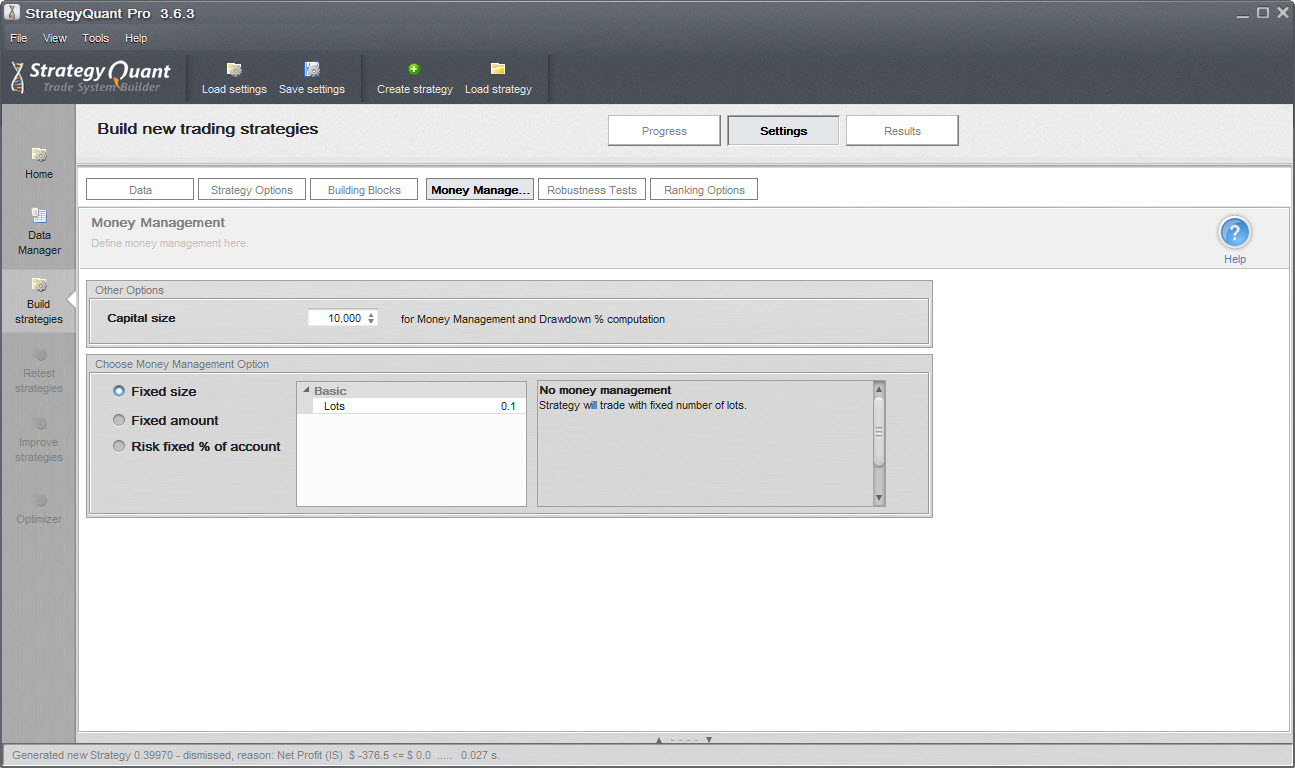1295x768 pixels.
Task: Open the Tools menu
Action: coord(96,38)
